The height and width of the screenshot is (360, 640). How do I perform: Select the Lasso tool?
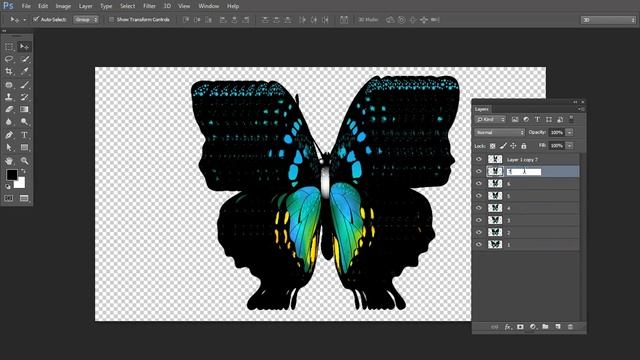click(9, 59)
